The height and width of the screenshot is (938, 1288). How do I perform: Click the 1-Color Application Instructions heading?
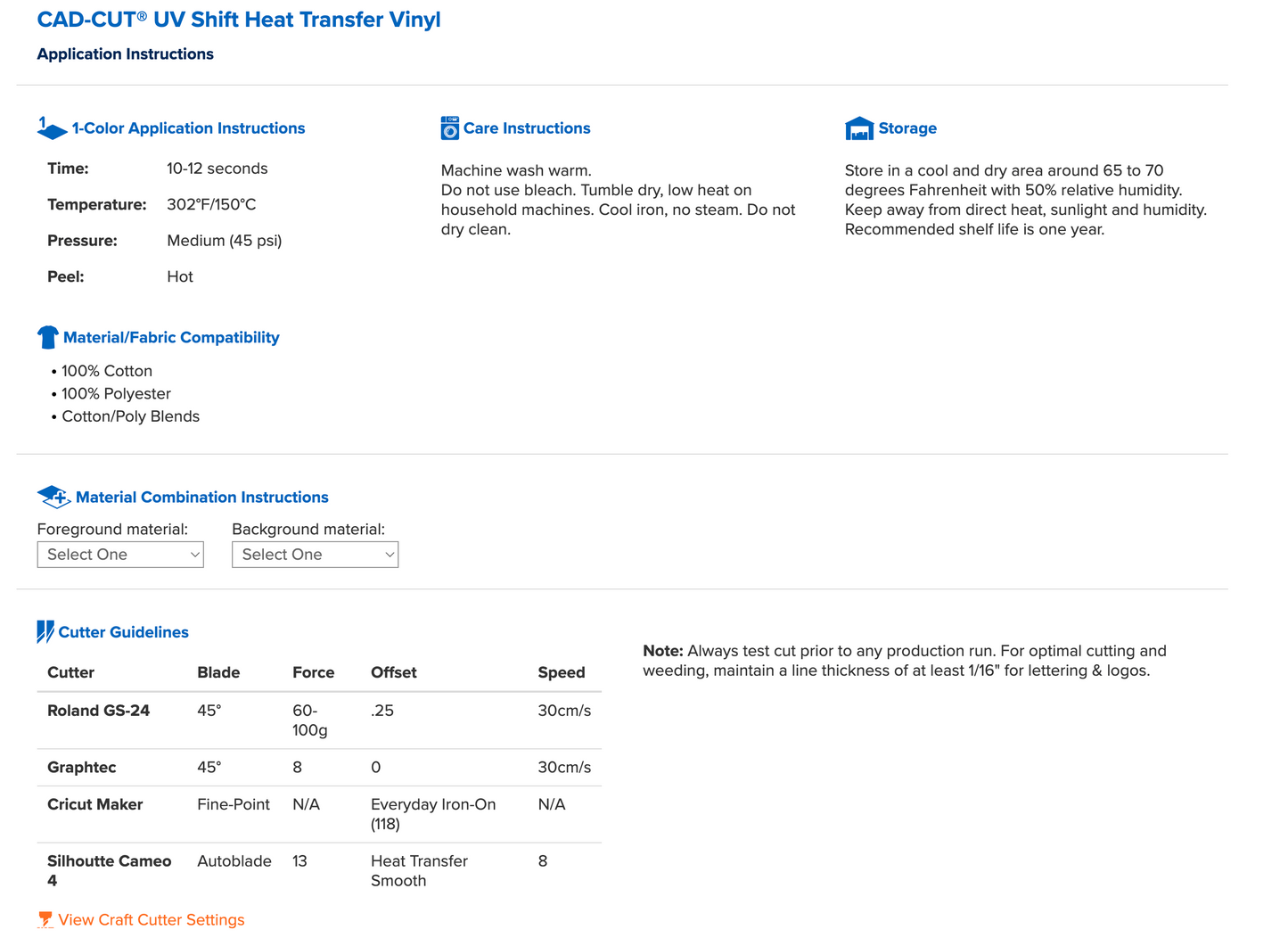[x=188, y=128]
